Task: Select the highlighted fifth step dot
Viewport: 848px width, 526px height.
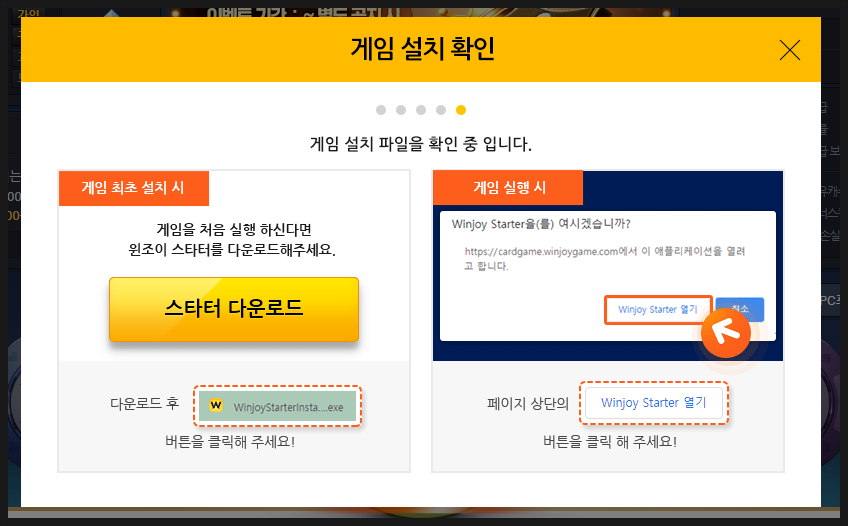Action: 461,110
